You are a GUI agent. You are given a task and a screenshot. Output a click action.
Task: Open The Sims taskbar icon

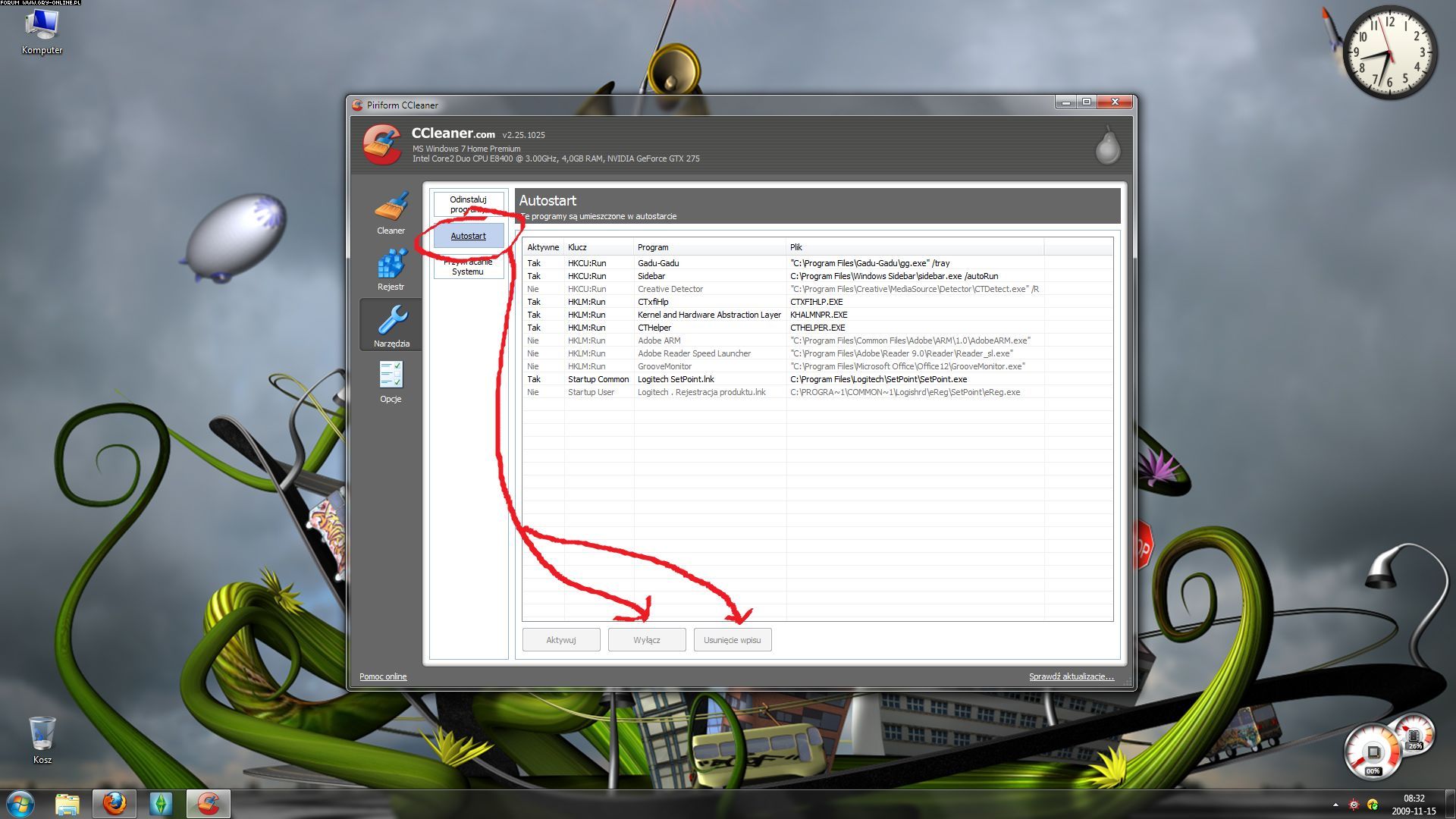coord(161,804)
